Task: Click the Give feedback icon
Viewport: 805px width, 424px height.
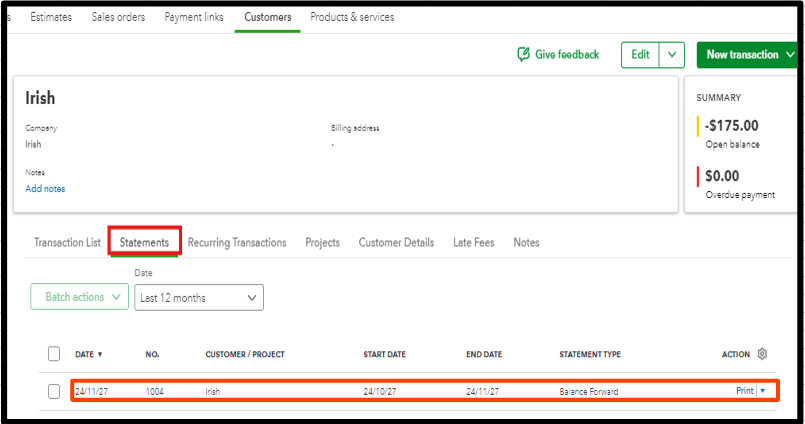Action: (523, 54)
